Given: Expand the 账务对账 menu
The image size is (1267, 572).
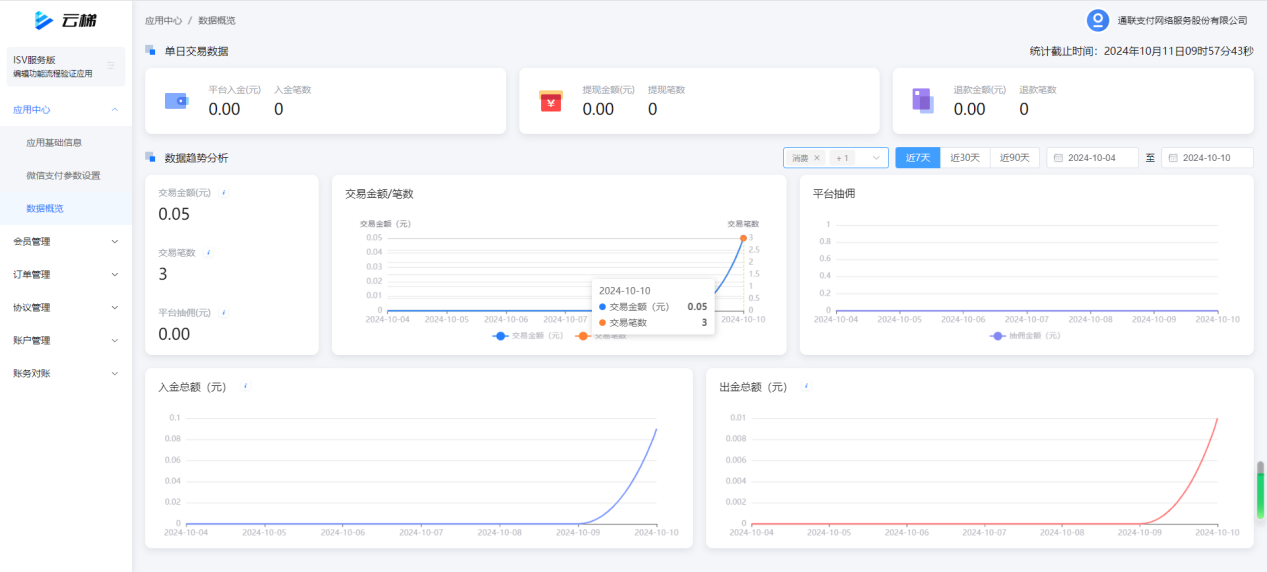Looking at the screenshot, I should pos(66,373).
